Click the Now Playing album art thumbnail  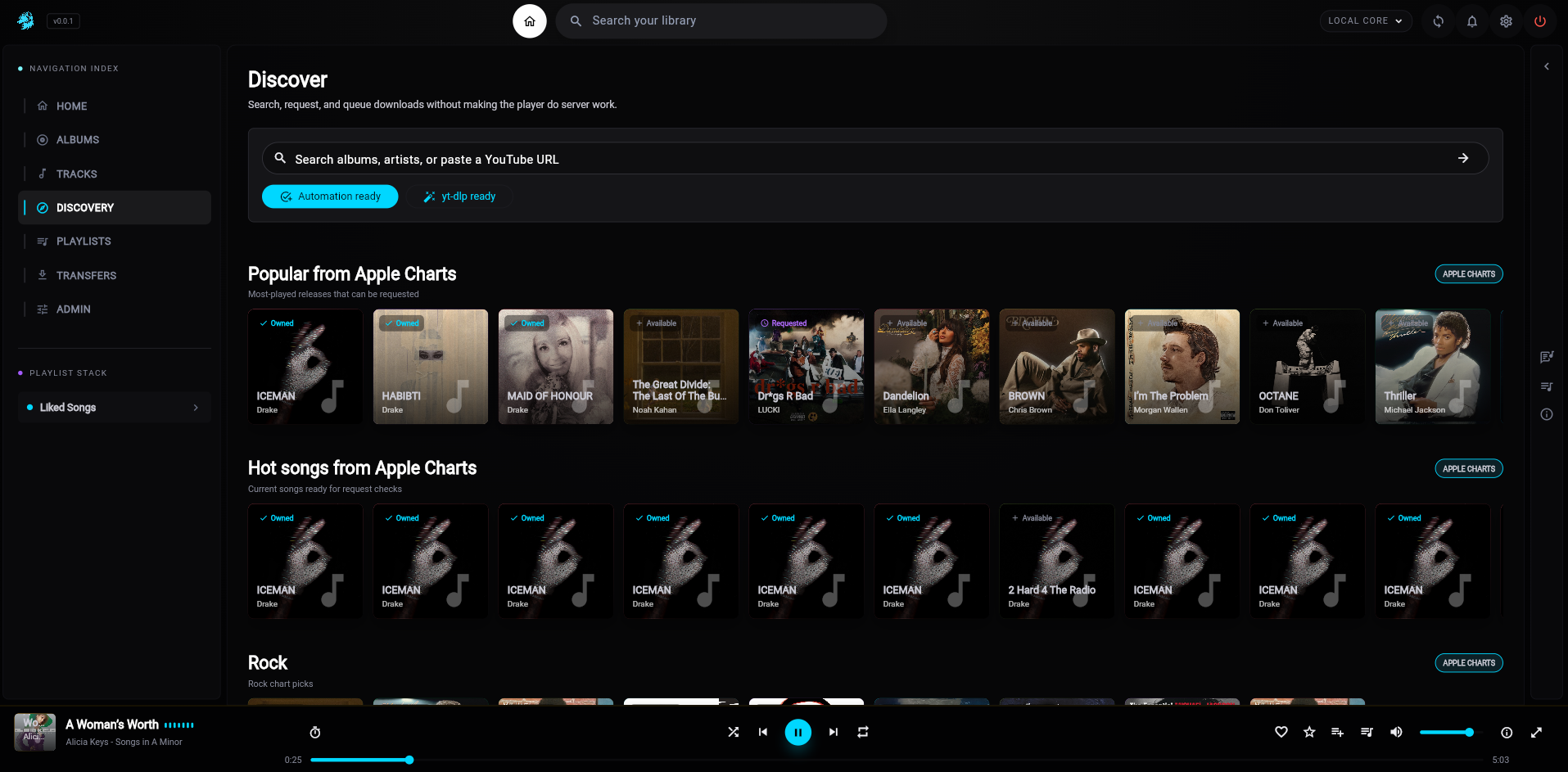34,732
